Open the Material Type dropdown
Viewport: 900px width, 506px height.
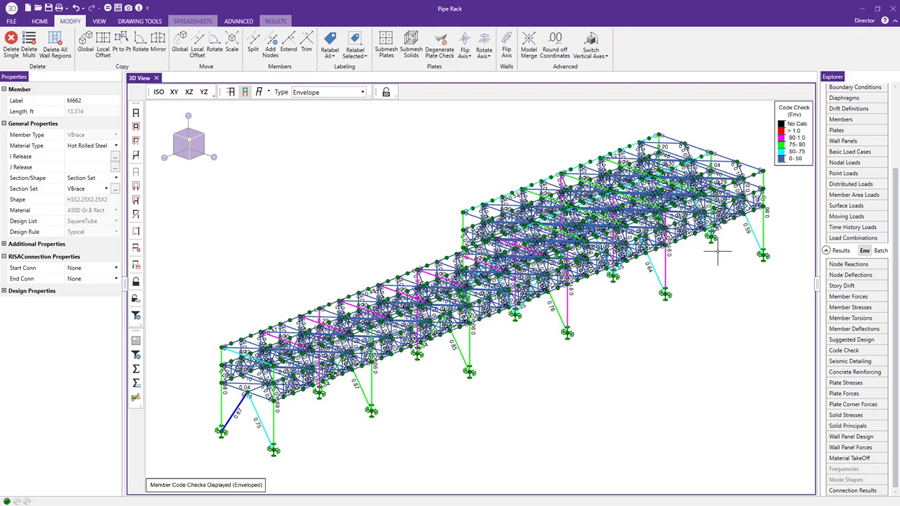(x=116, y=146)
